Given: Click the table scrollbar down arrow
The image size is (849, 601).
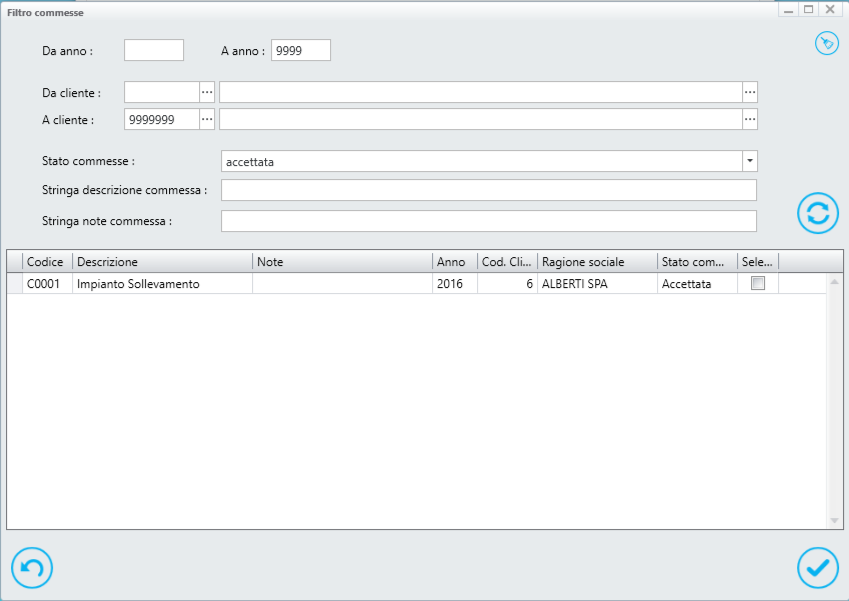Looking at the screenshot, I should pyautogui.click(x=834, y=521).
